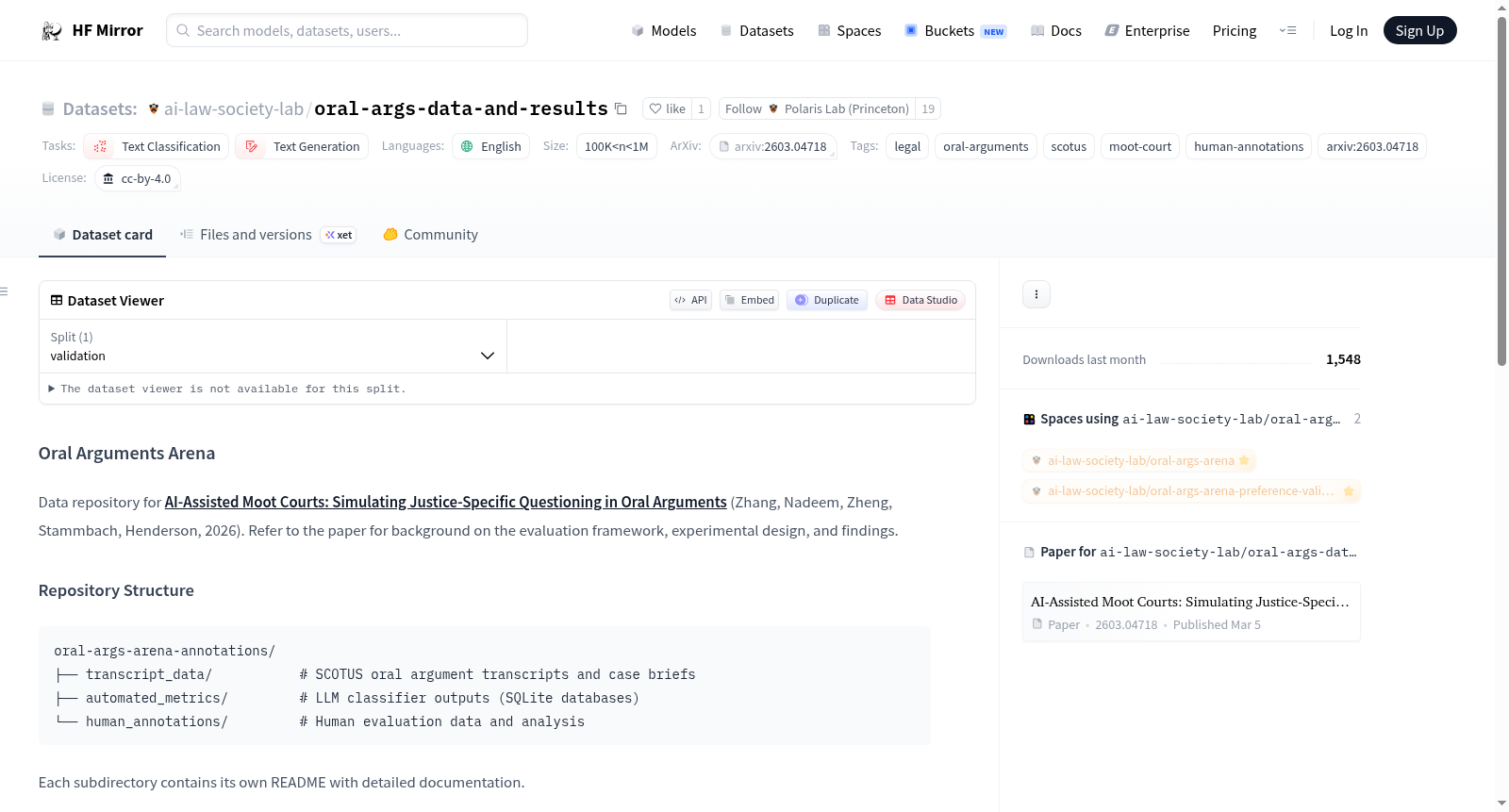
Task: Click the ai-law-society-lab organization avatar
Action: (154, 108)
